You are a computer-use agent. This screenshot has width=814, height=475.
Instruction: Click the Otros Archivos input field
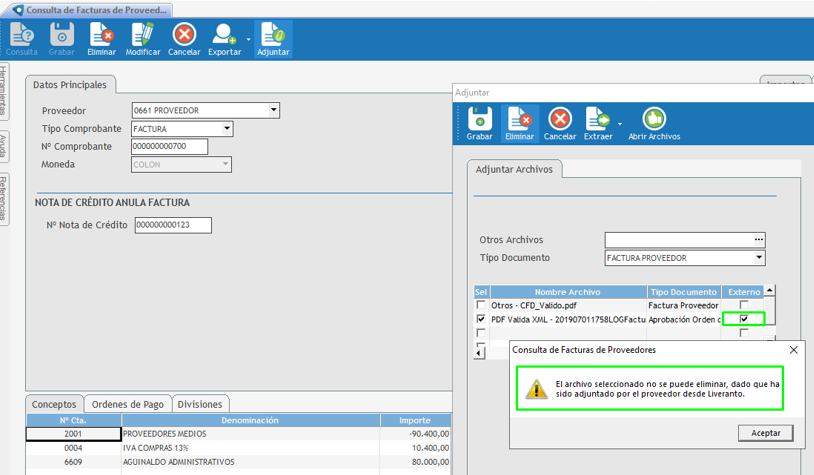coord(679,239)
